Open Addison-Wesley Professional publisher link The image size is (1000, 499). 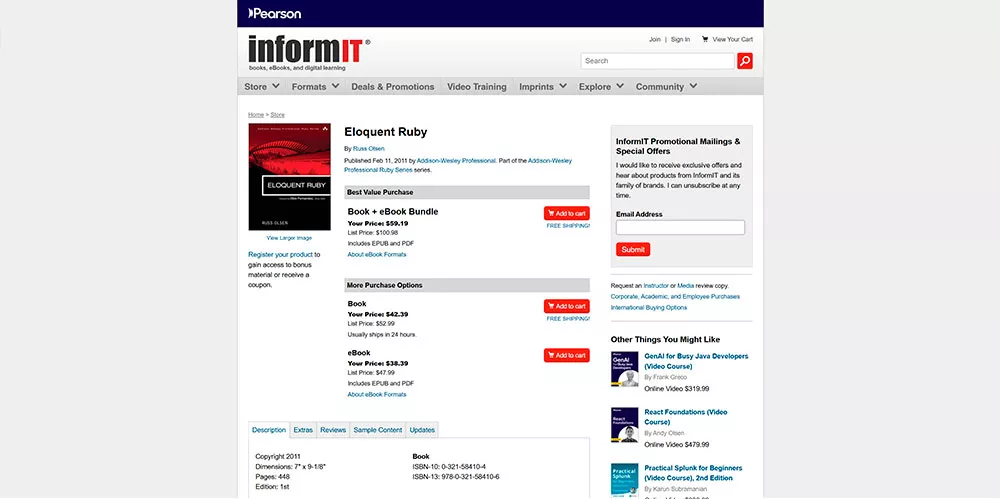[456, 161]
